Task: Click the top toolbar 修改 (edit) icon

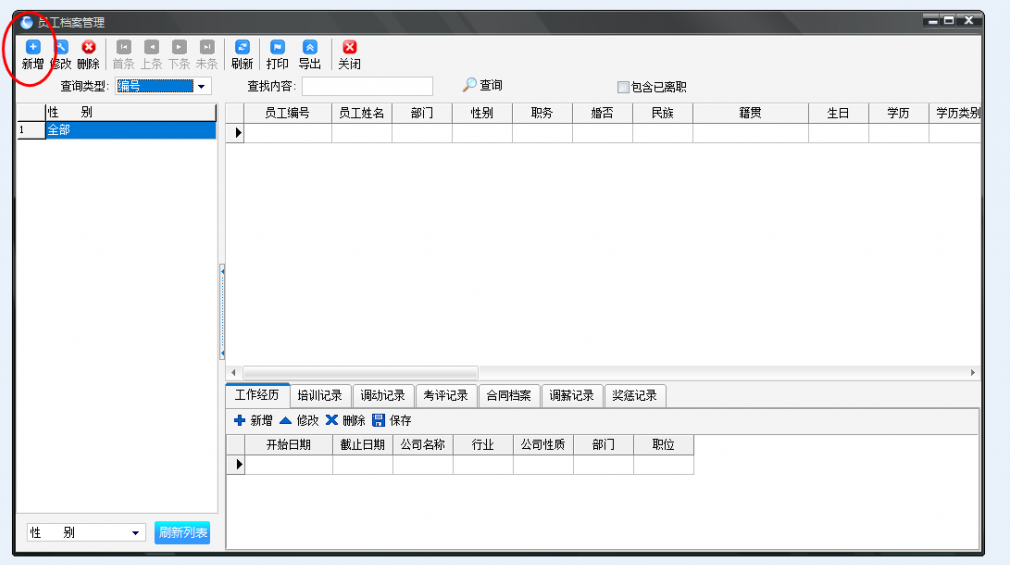Action: (61, 47)
